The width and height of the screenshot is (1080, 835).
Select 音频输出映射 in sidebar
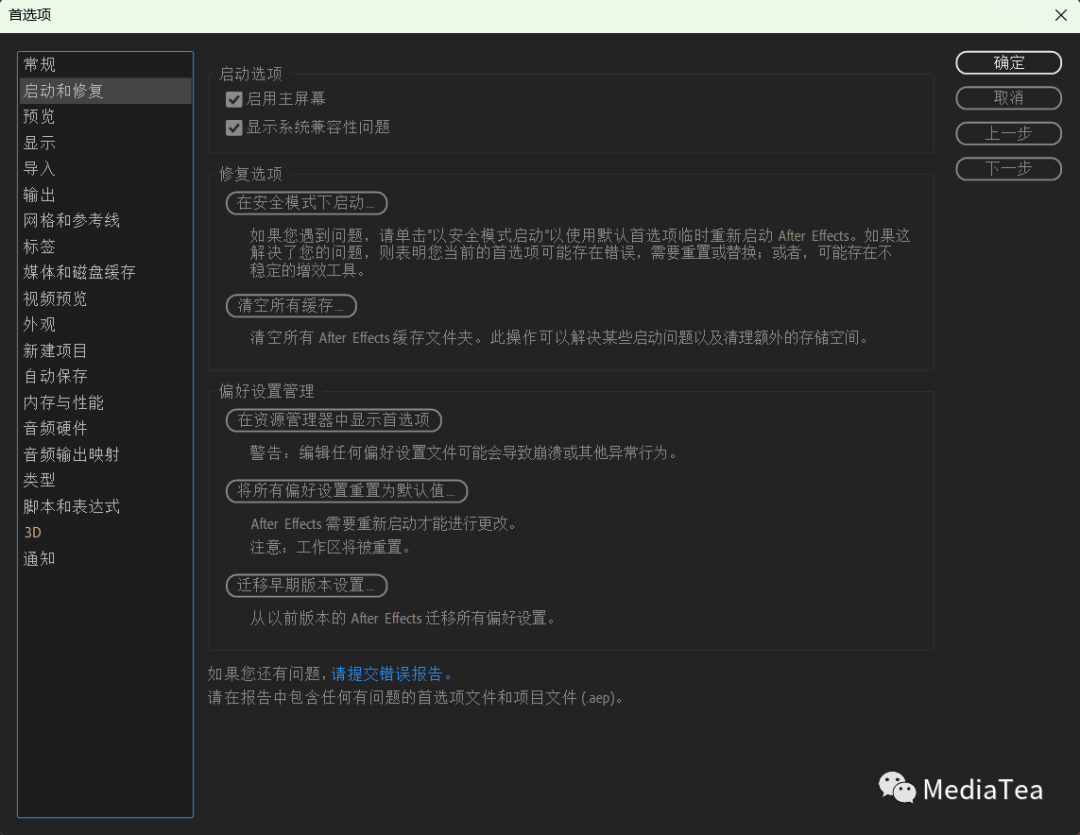(105, 455)
